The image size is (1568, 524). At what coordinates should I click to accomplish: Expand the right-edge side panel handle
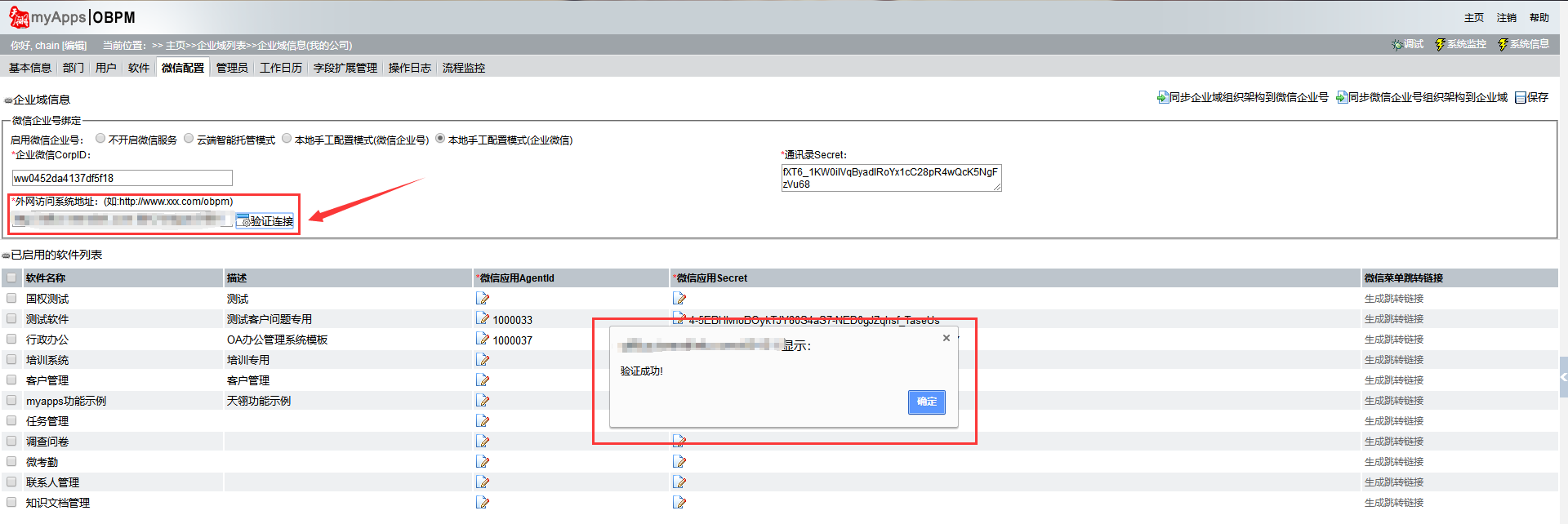pos(1563,377)
